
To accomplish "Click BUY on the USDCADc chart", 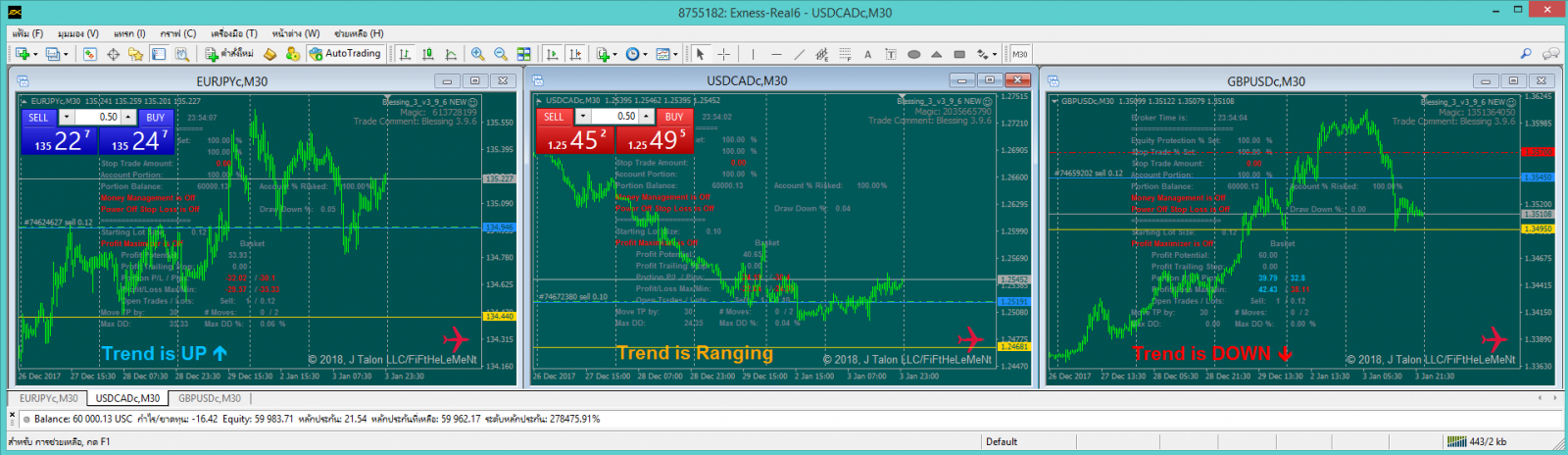I will click(x=674, y=117).
